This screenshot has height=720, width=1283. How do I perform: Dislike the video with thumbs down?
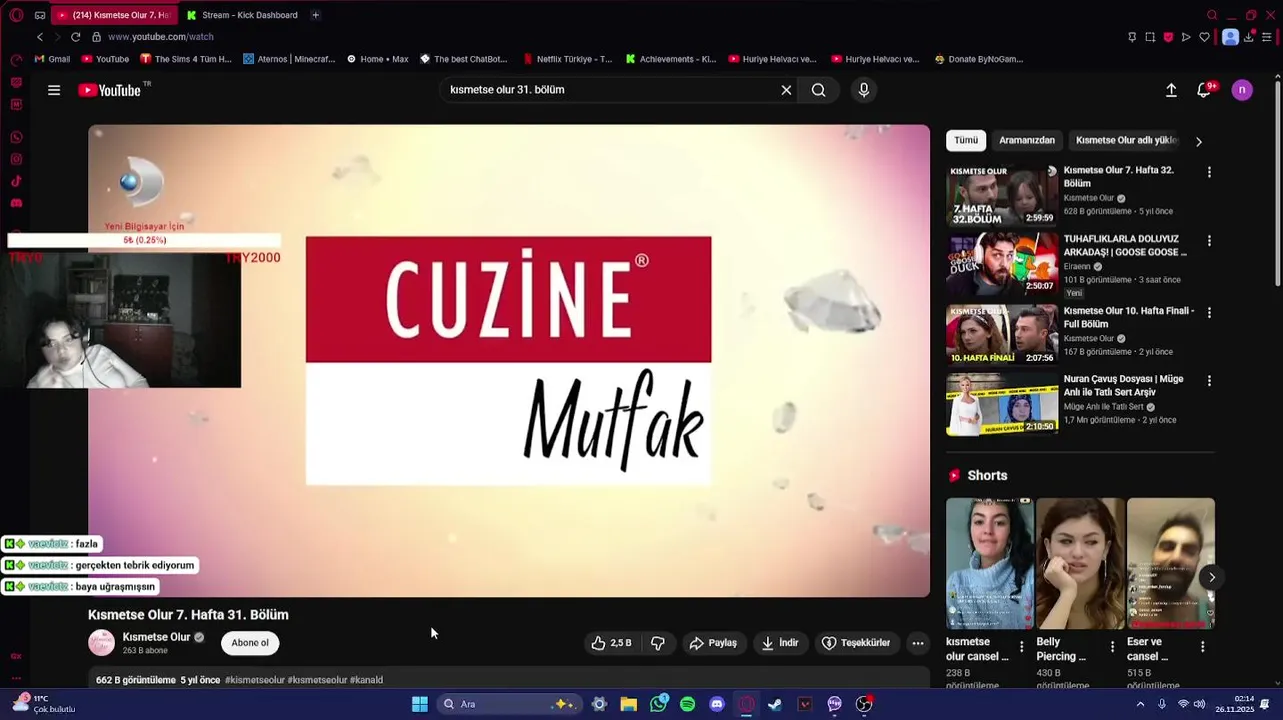[657, 643]
